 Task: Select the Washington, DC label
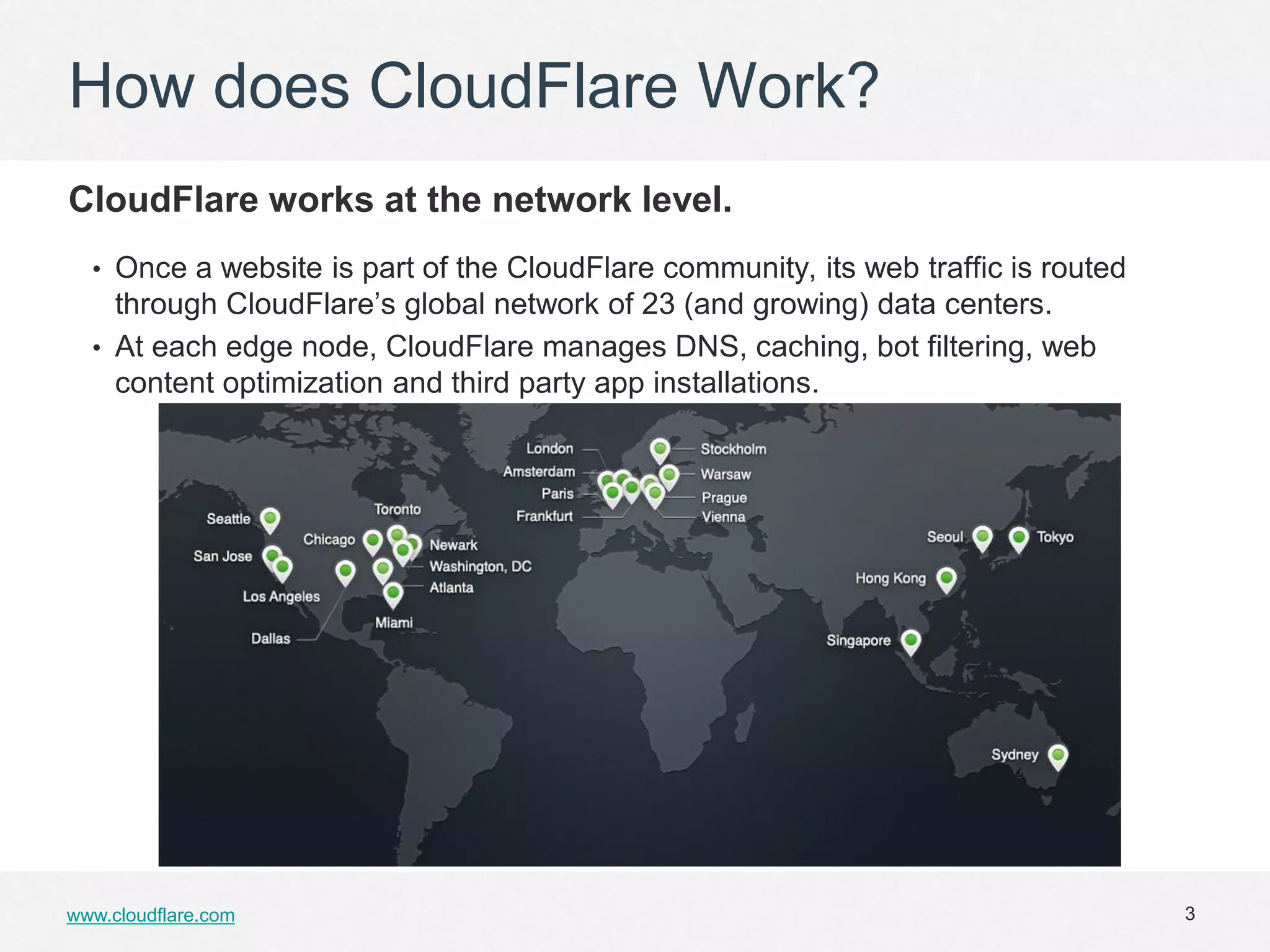point(481,566)
